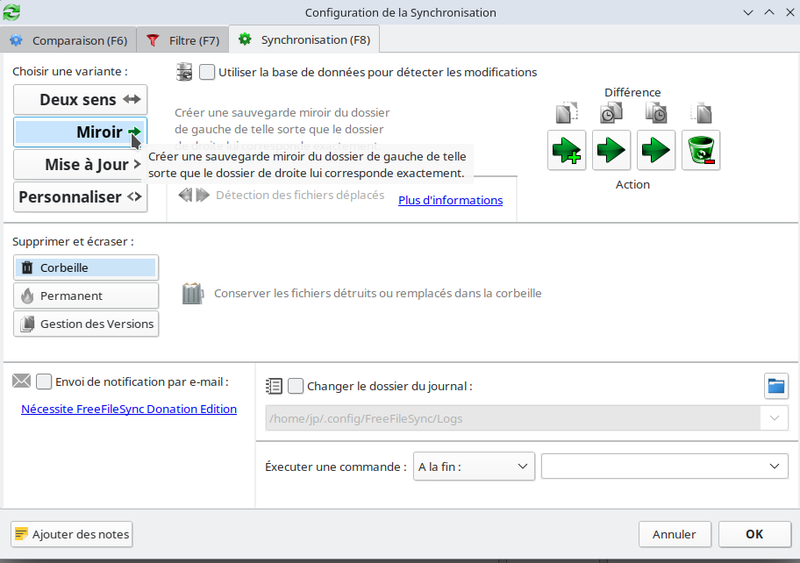
Task: Click the moved files detection arrows icon
Action: (x=194, y=195)
